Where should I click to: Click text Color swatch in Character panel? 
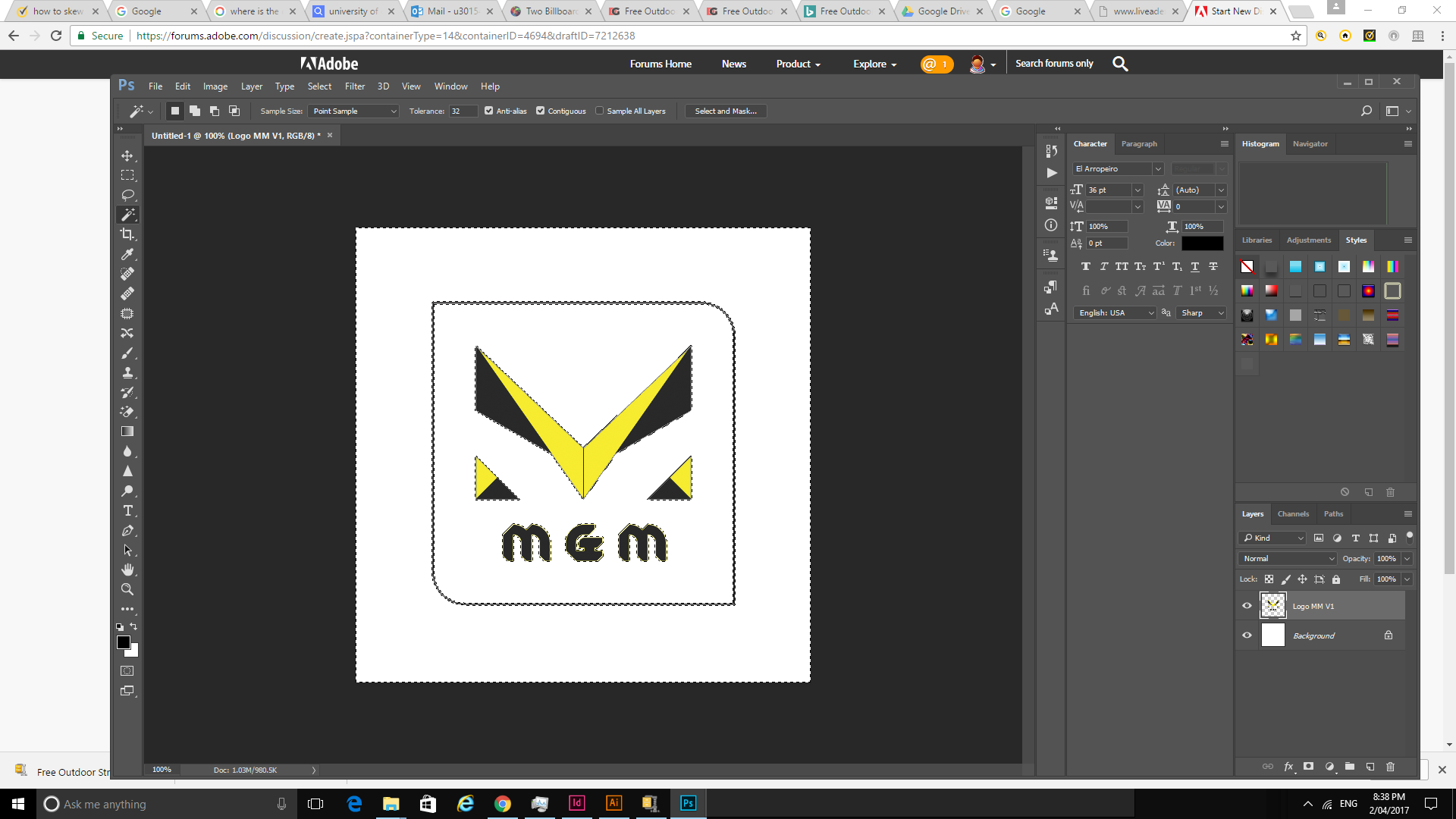1203,243
